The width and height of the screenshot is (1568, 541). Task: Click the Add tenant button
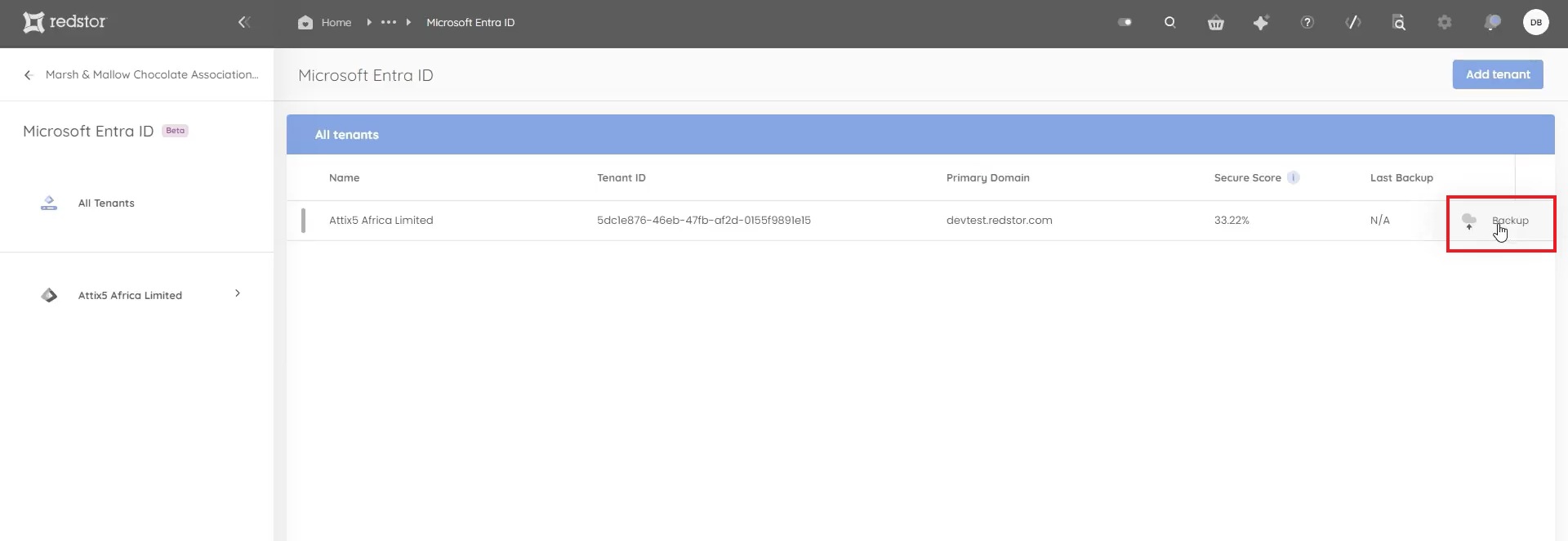[x=1498, y=74]
